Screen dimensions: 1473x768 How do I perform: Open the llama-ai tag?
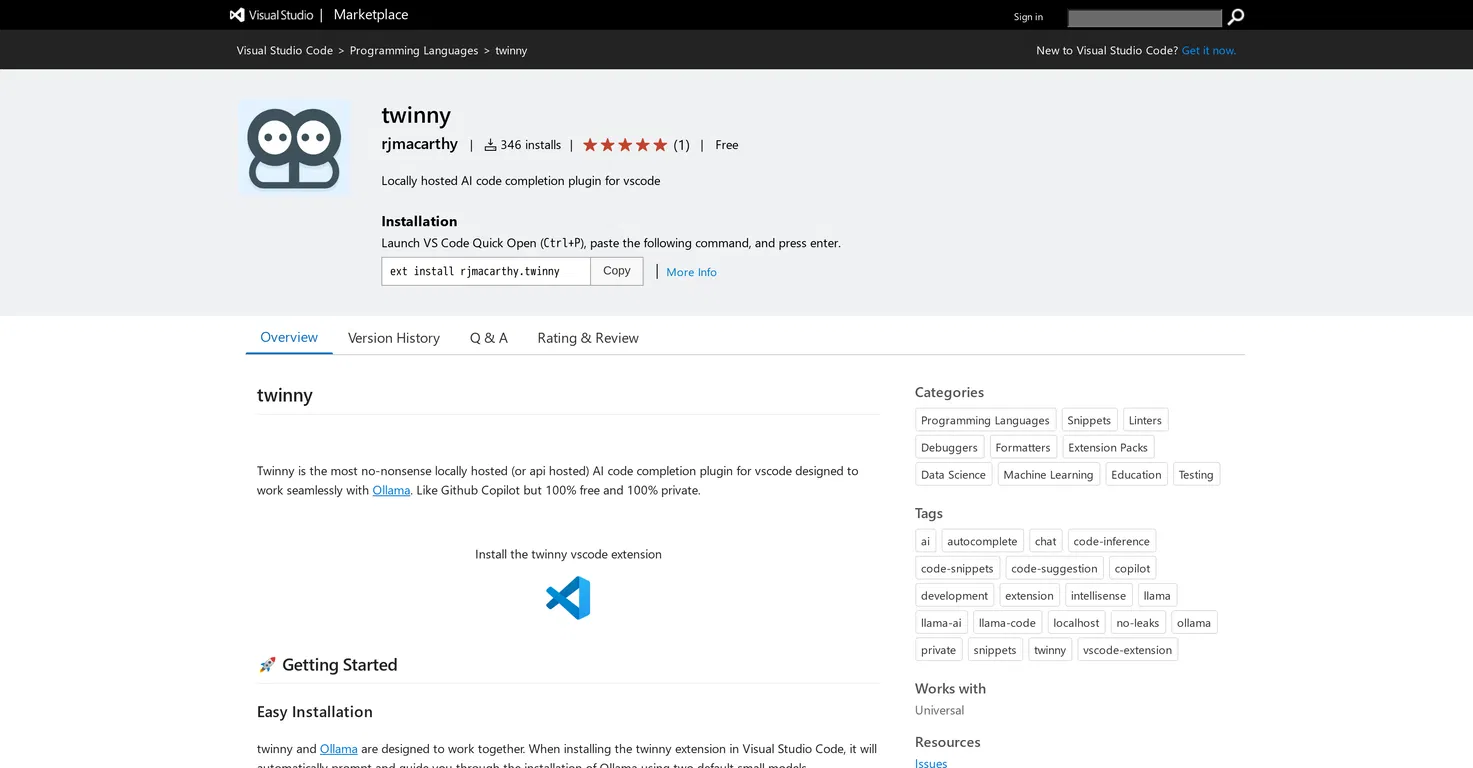[x=941, y=622]
